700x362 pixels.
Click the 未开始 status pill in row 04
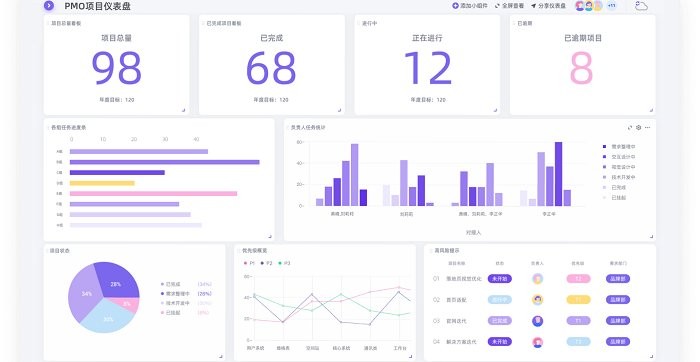(500, 341)
